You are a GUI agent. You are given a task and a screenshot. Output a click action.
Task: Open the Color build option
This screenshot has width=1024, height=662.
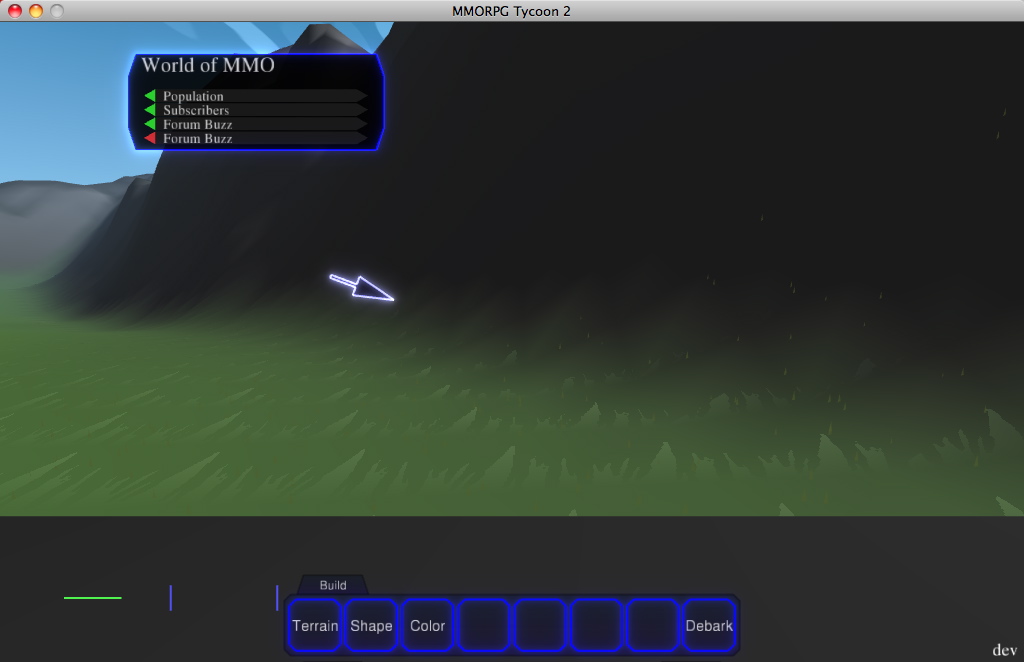428,625
